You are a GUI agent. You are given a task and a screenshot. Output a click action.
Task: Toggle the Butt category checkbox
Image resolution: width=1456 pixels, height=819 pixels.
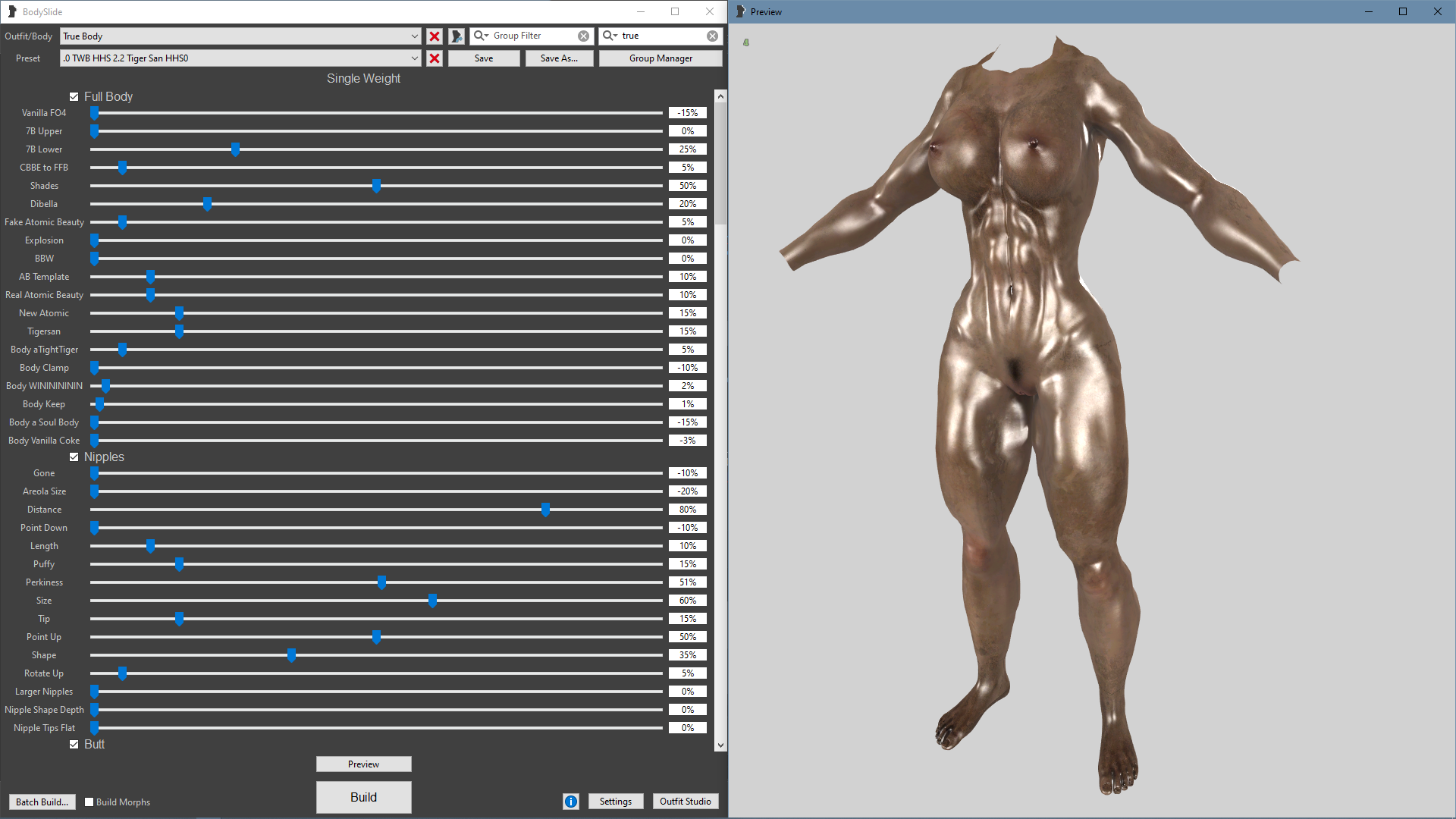[74, 745]
